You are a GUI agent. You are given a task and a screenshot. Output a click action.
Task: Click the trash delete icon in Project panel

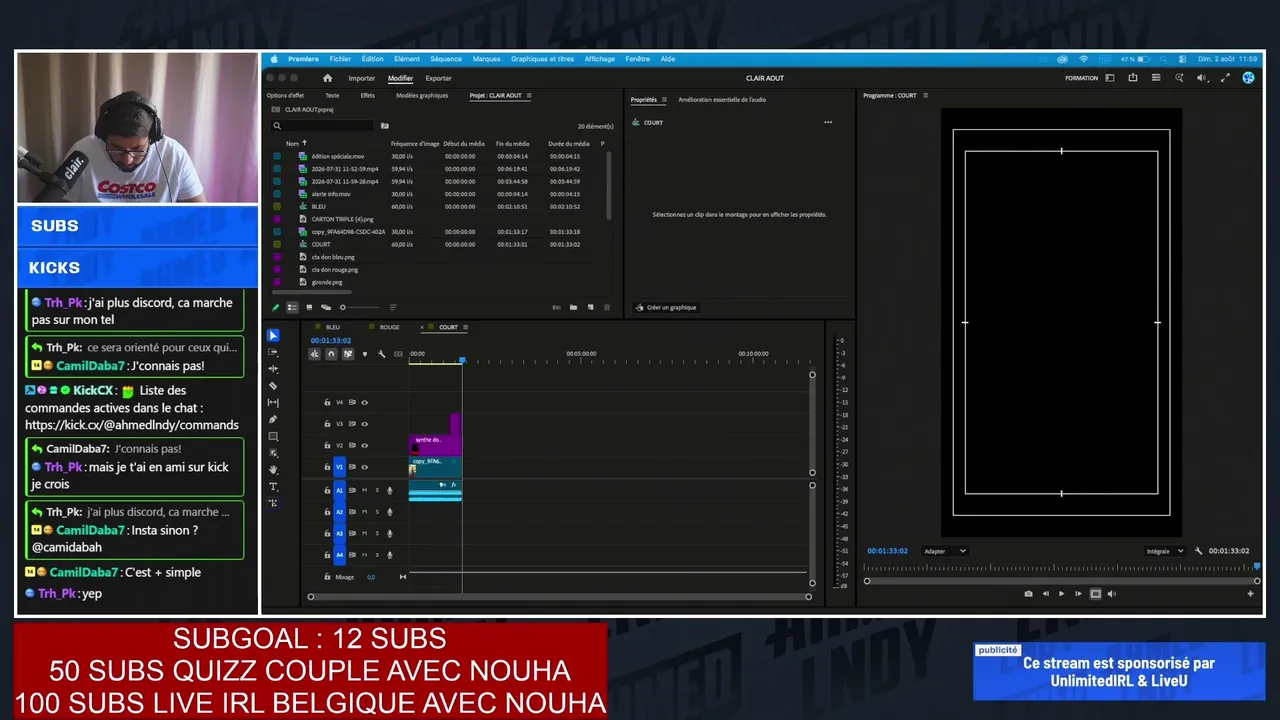tap(606, 307)
